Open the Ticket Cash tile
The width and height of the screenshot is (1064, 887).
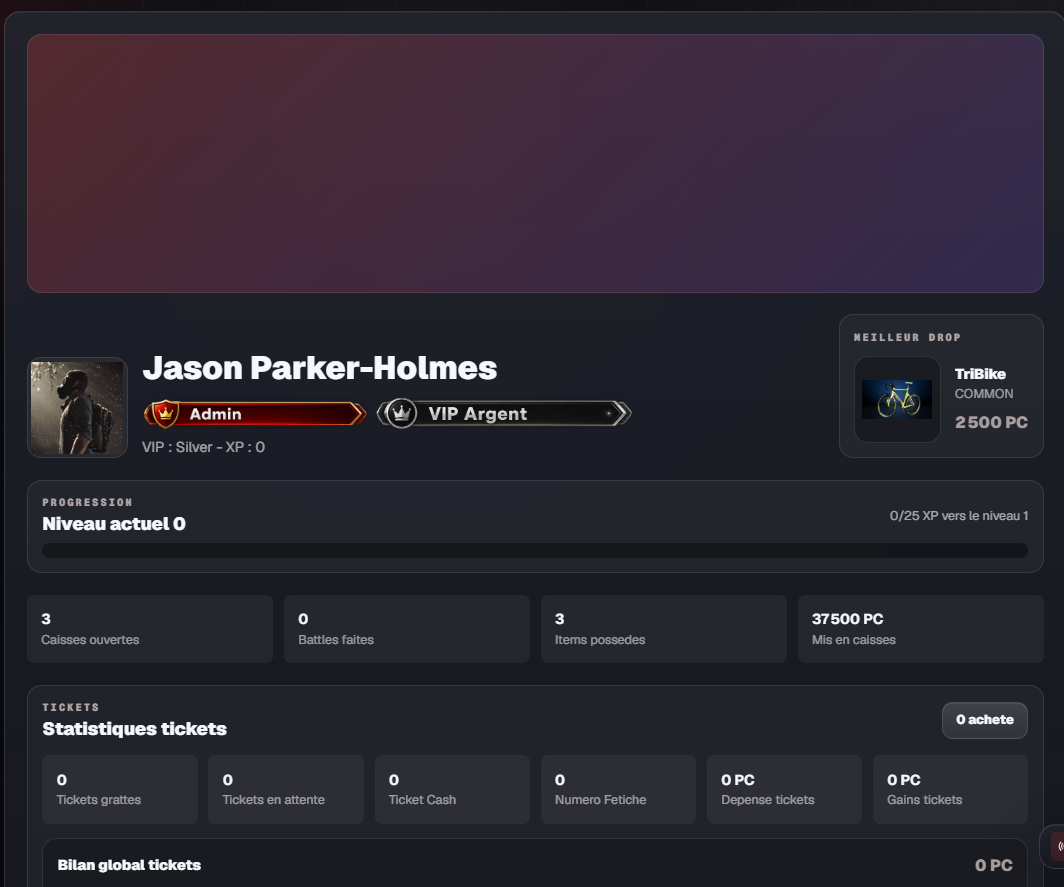click(x=453, y=789)
